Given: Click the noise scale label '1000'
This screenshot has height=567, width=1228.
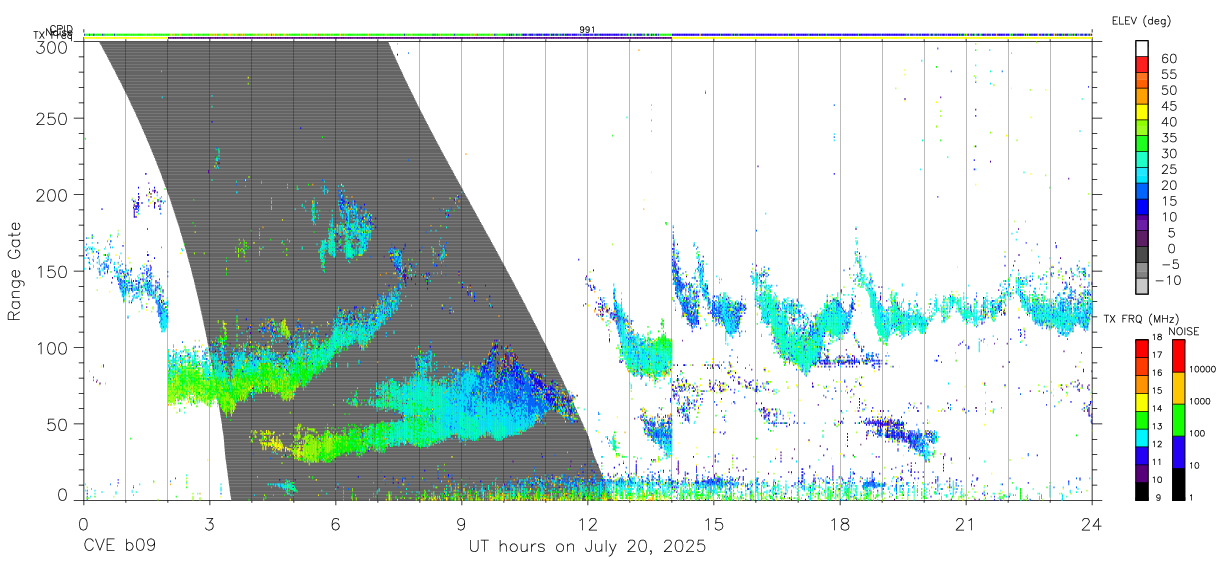Looking at the screenshot, I should point(1200,401).
